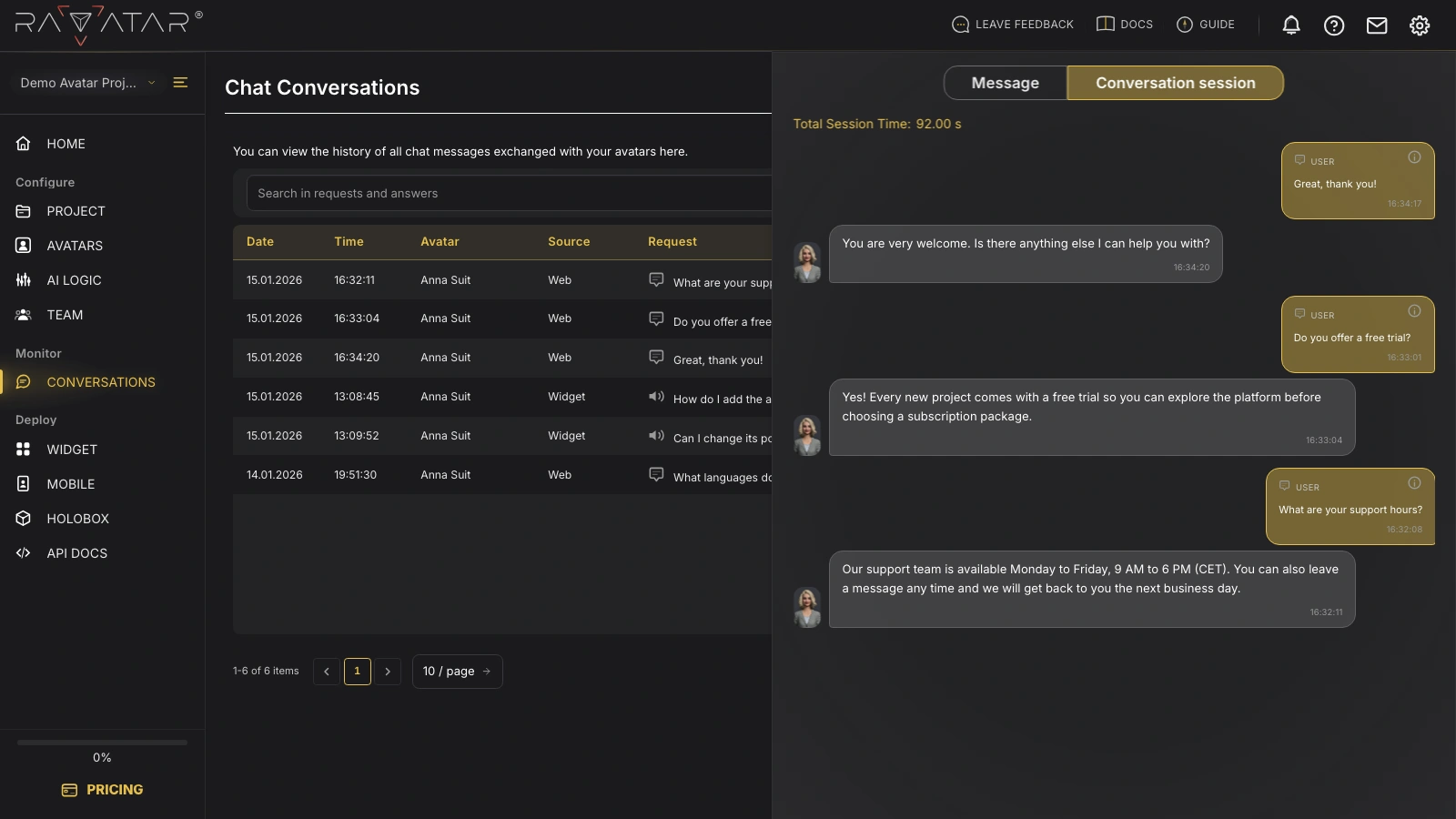The width and height of the screenshot is (1456, 819).
Task: Open the mail envelope icon
Action: (1377, 25)
